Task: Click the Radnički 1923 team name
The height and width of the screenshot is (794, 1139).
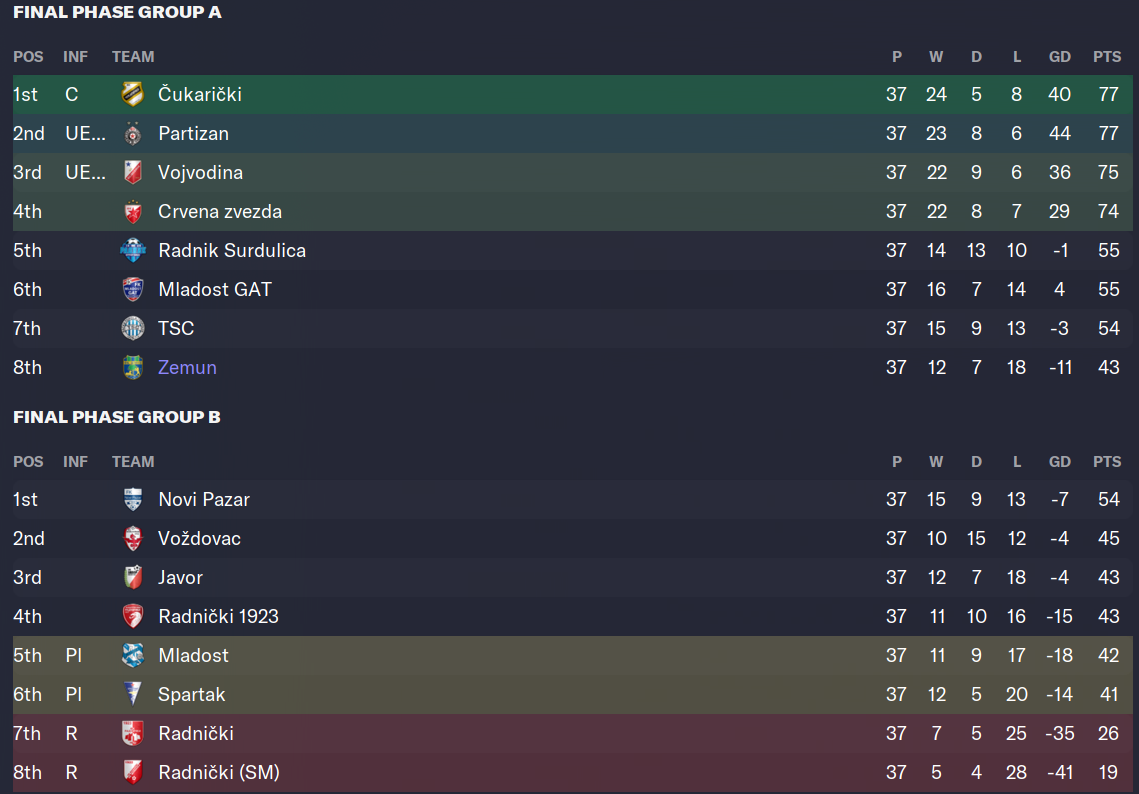Action: (218, 617)
